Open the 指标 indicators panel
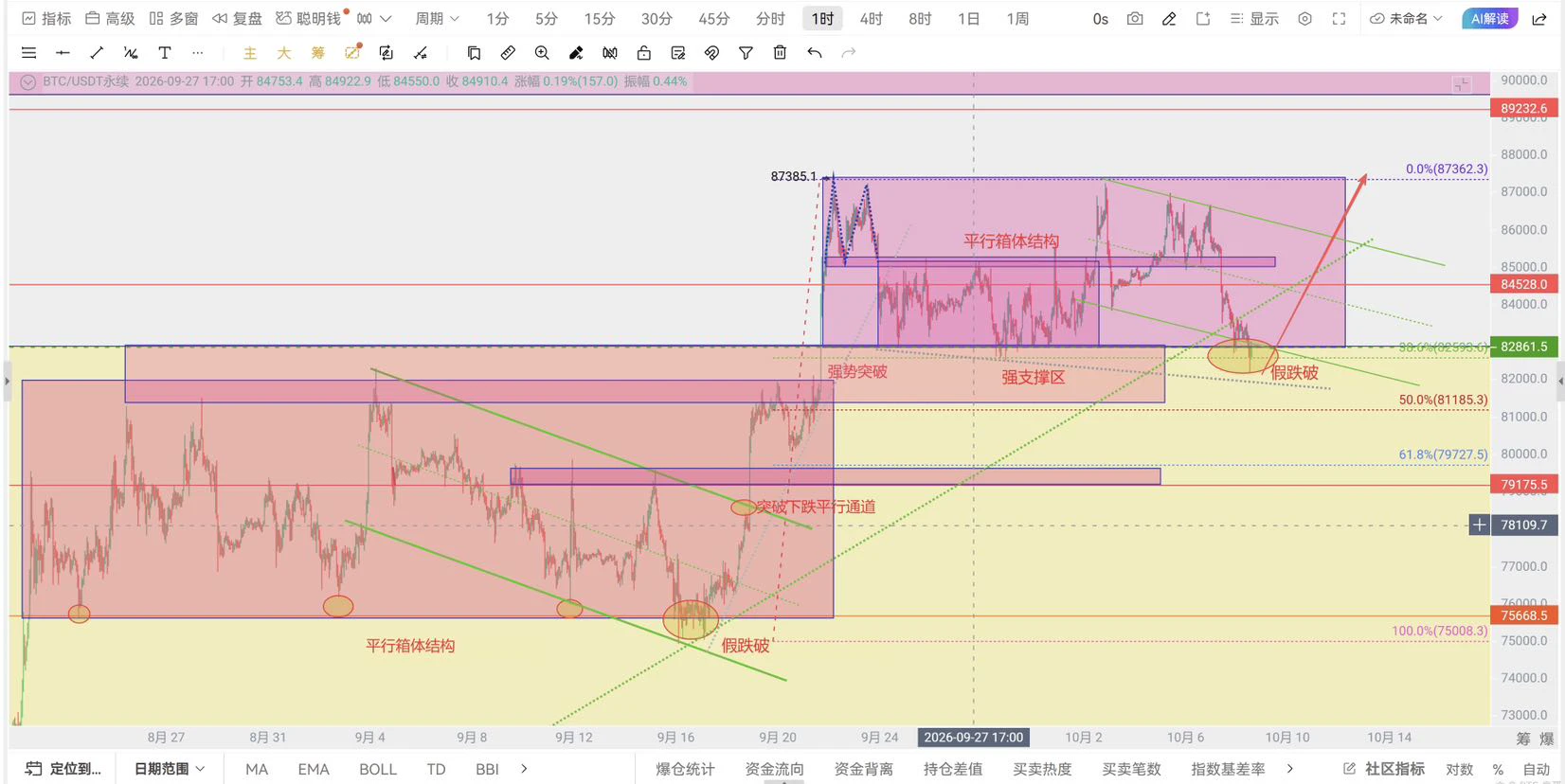This screenshot has height=784, width=1565. [46, 18]
